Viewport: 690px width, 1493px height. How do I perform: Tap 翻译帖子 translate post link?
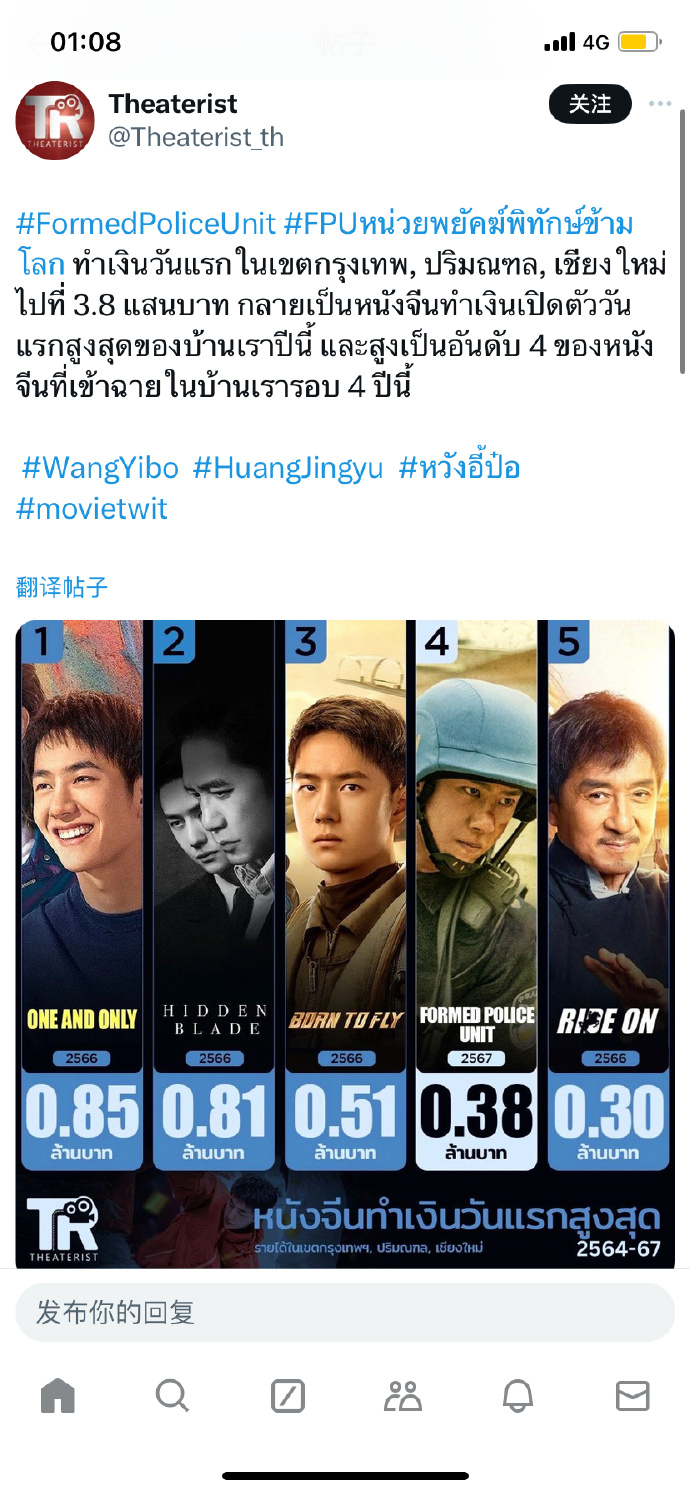pyautogui.click(x=62, y=587)
